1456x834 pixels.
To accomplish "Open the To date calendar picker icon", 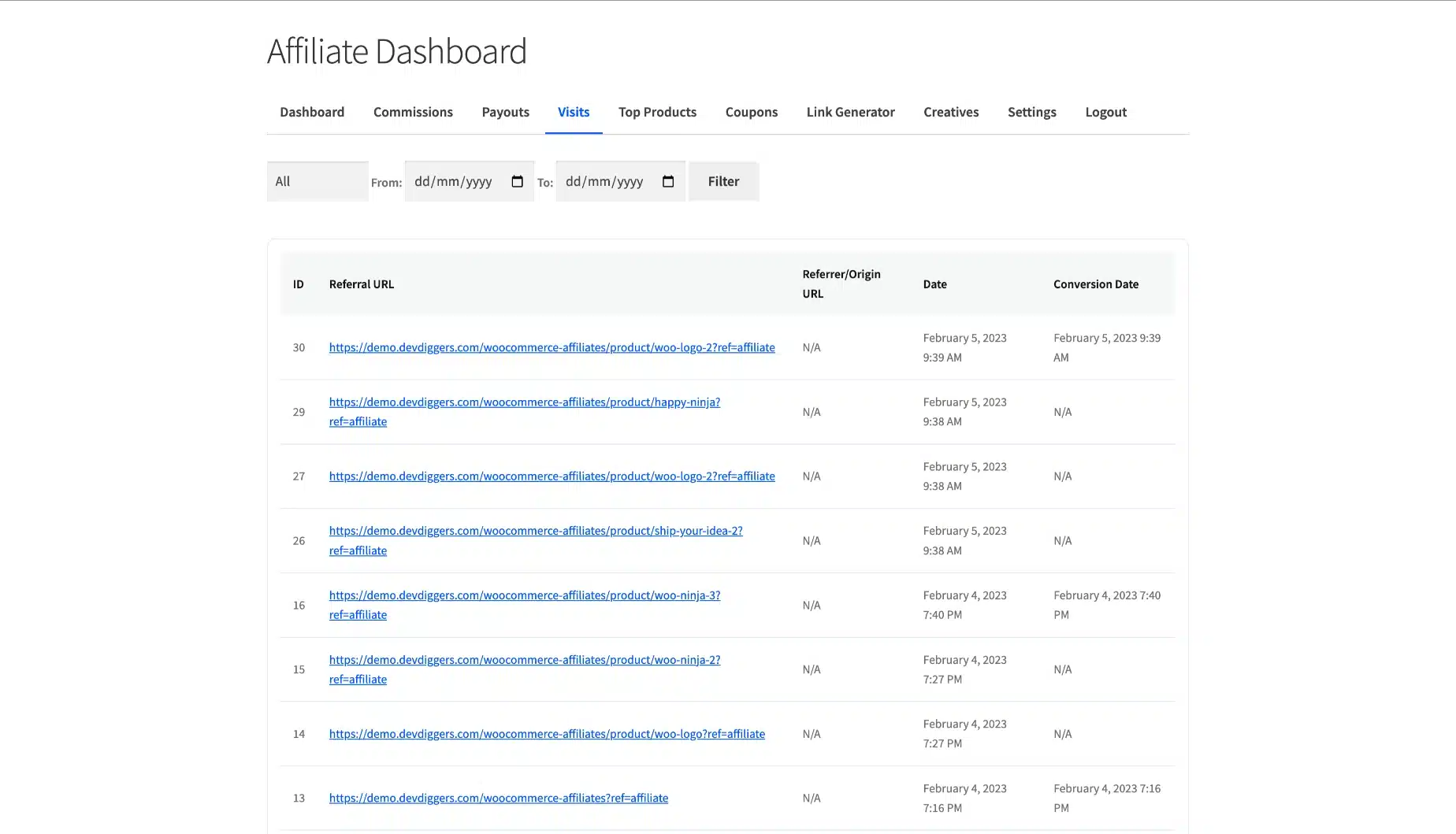I will click(x=668, y=182).
